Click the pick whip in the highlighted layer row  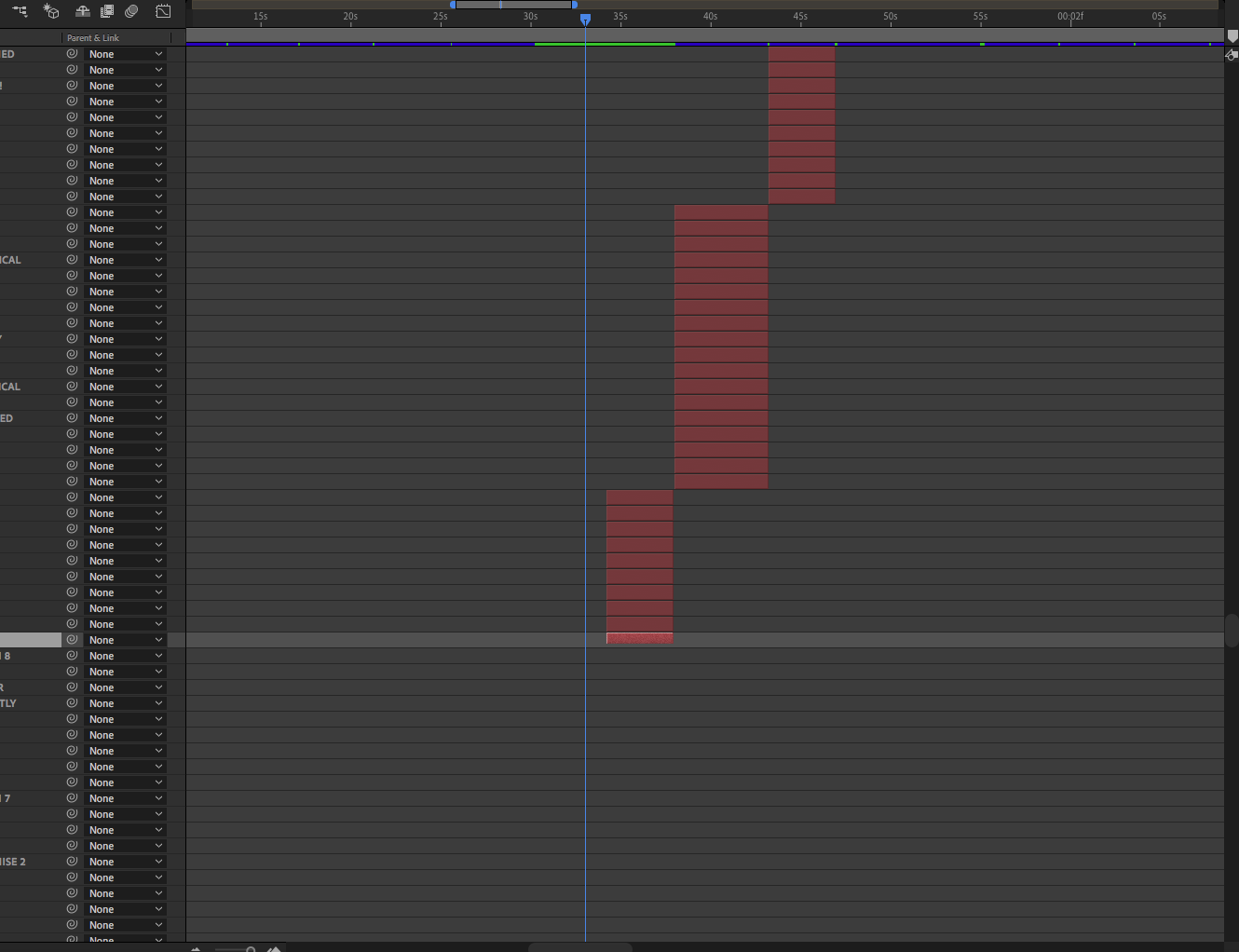click(x=72, y=640)
